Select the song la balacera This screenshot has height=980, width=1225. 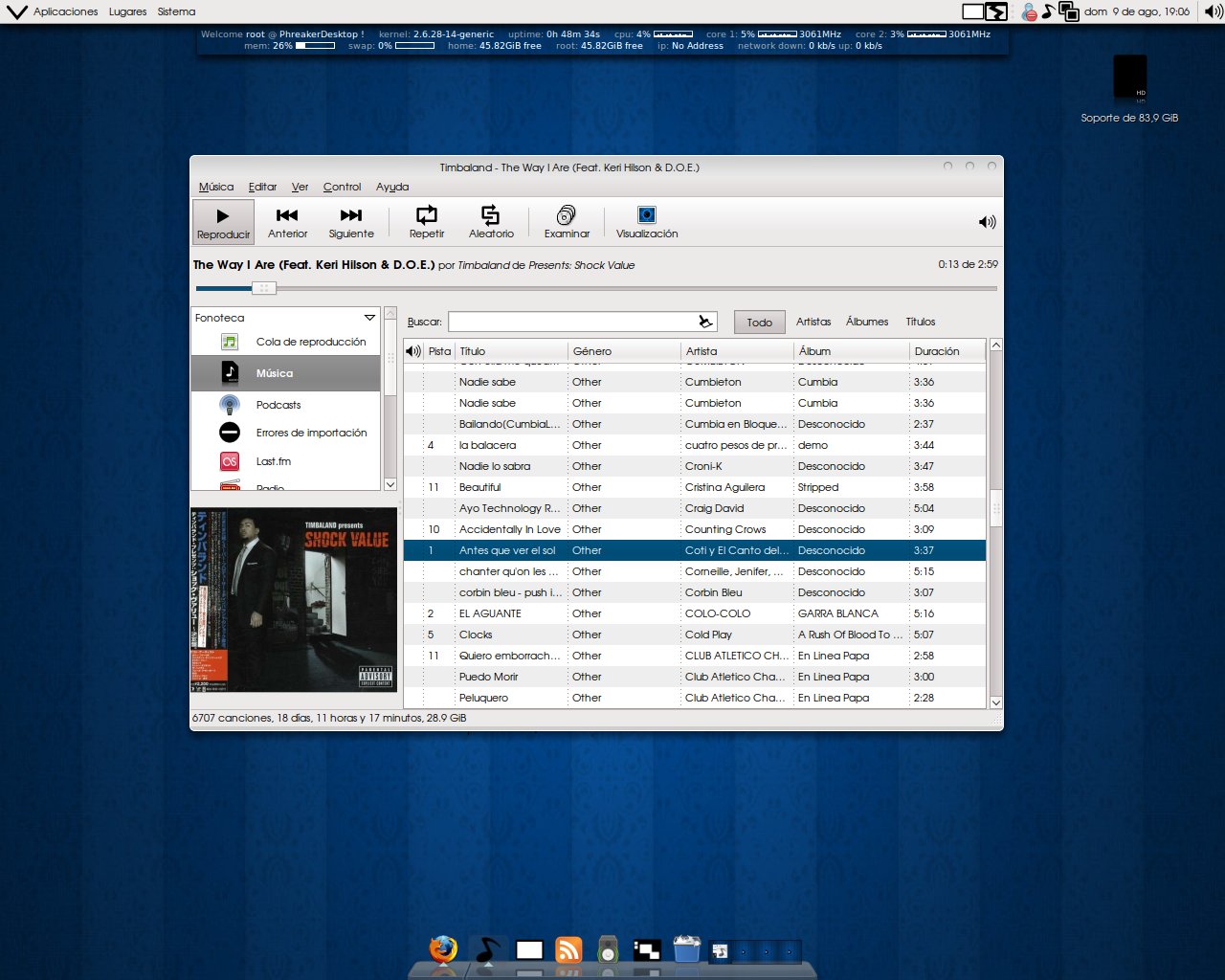(695, 445)
